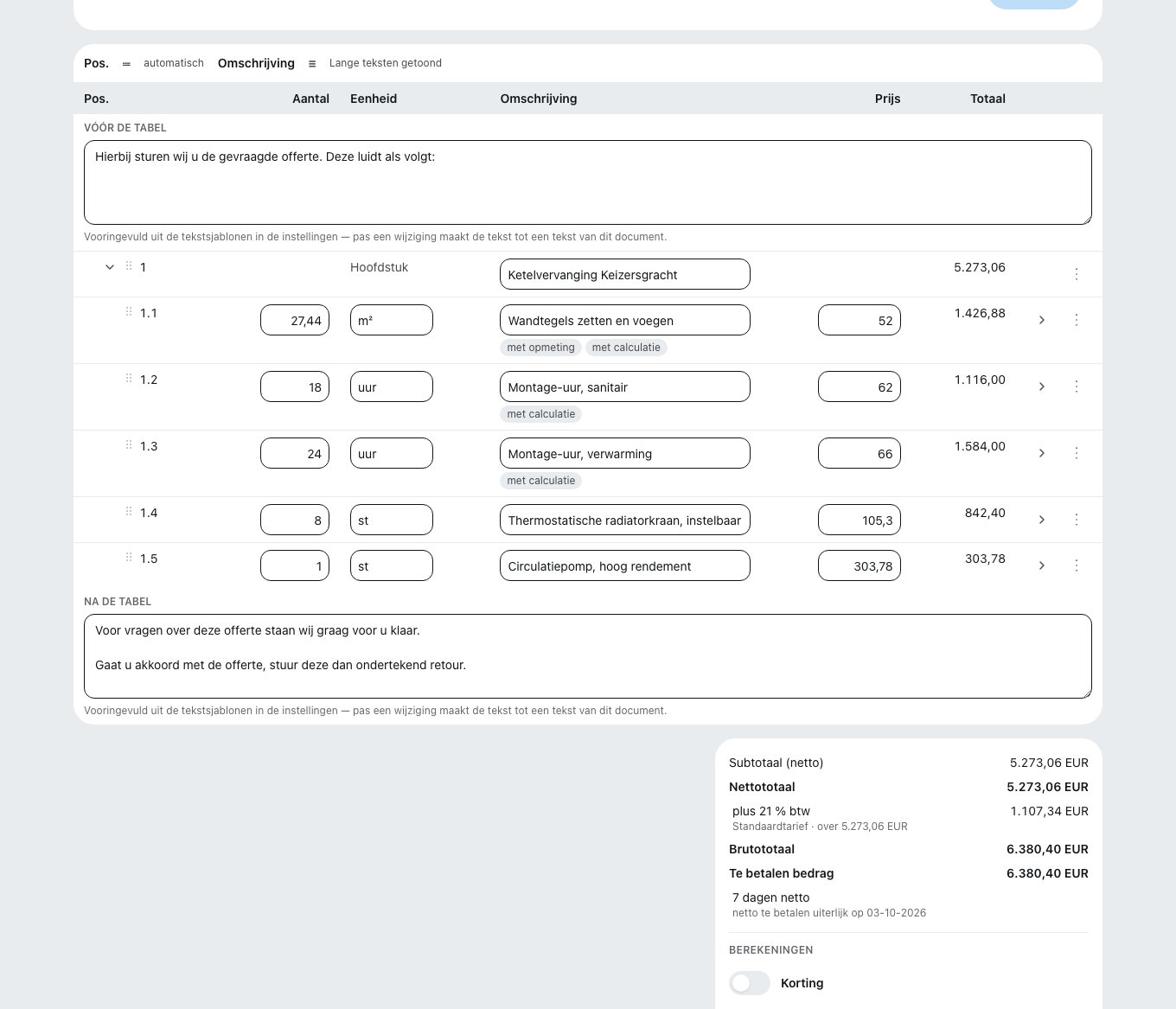Edit description Thermostatische radiatorkraan, instelbaar

(x=625, y=520)
